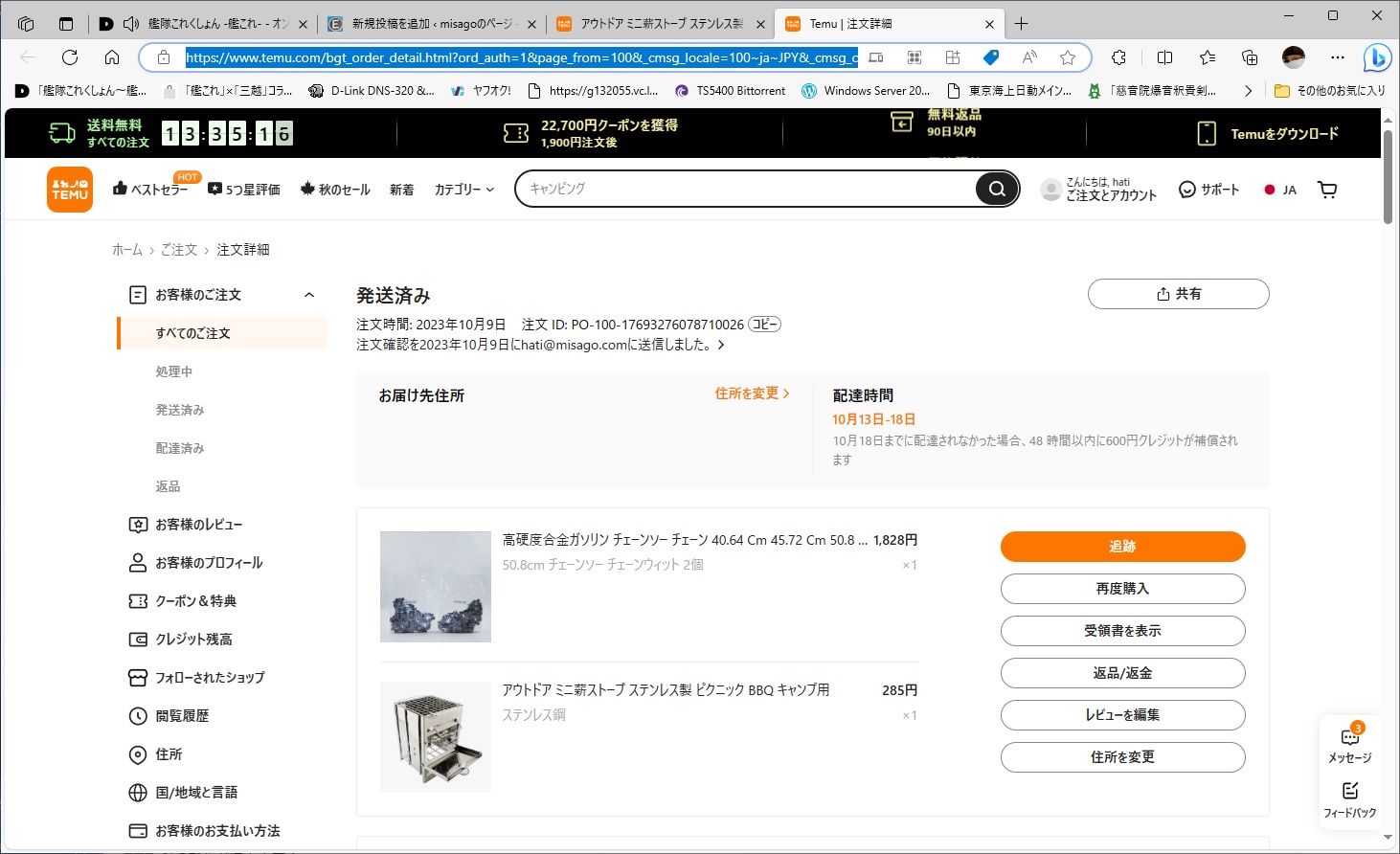Click read aloud icon in address bar
Screen dimensions: 1400x854
1029,57
